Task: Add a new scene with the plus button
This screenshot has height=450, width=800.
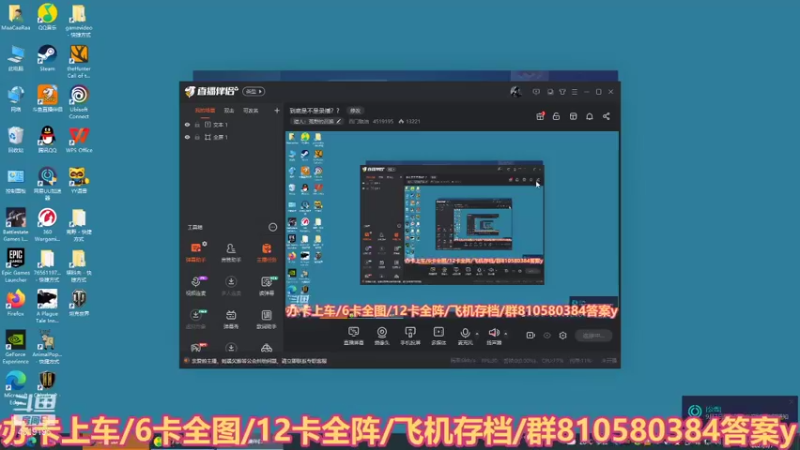Action: click(277, 111)
